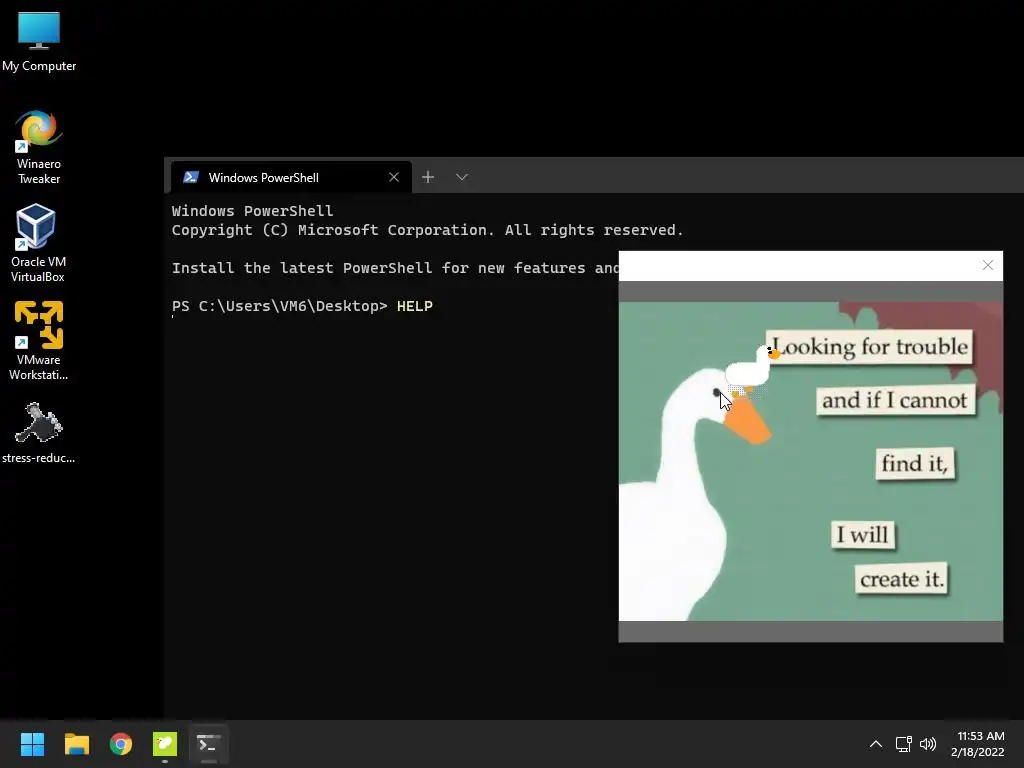Select the Winaero Tweaker shortcut
Image resolution: width=1024 pixels, height=768 pixels.
(39, 148)
